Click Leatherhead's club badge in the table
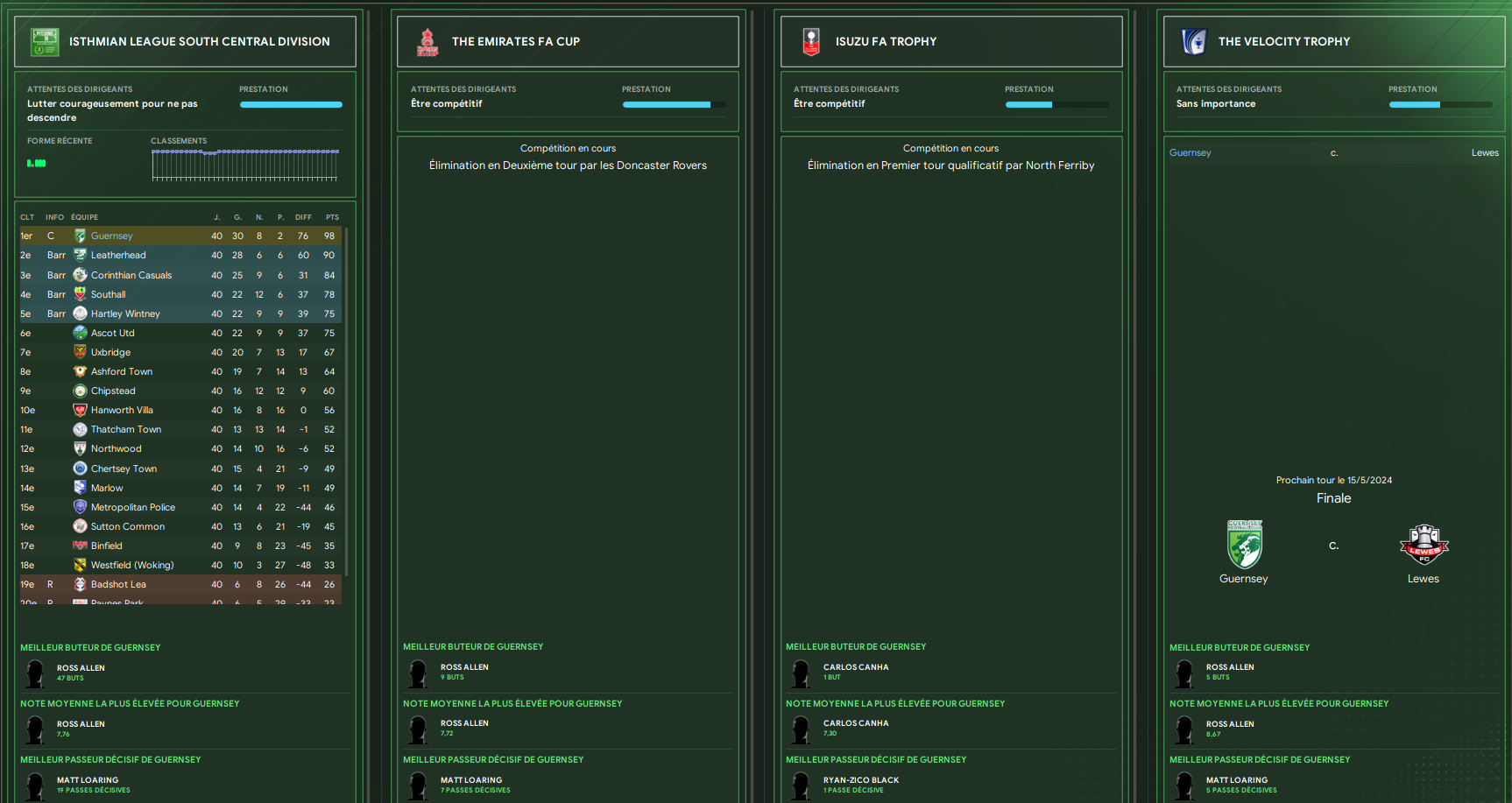This screenshot has width=1512, height=803. (x=80, y=255)
